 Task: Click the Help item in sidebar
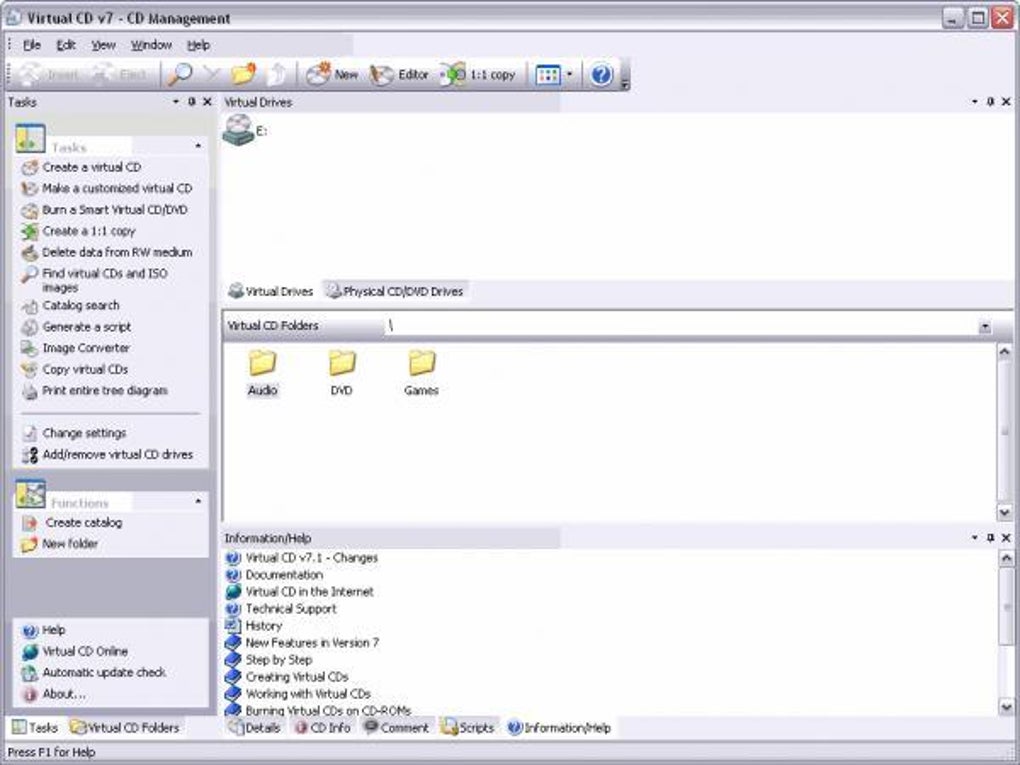53,630
